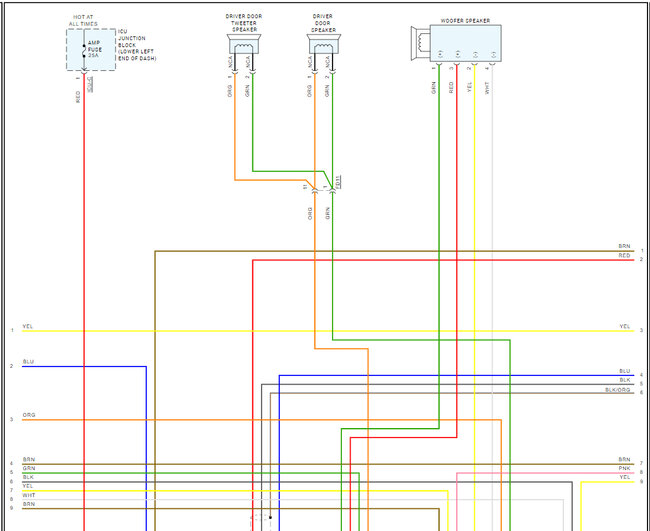Screen dimensions: 650x531
Task: Click GRN wire label under tweeter pin 2
Action: [x=247, y=91]
